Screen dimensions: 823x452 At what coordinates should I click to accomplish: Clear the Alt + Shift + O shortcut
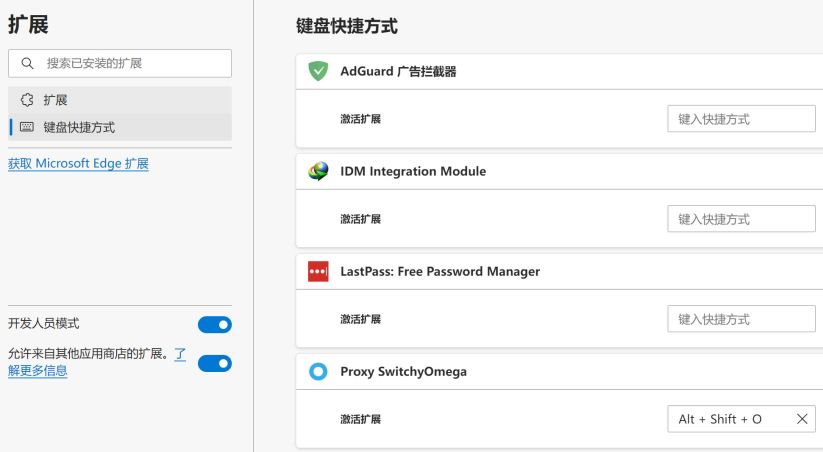801,419
